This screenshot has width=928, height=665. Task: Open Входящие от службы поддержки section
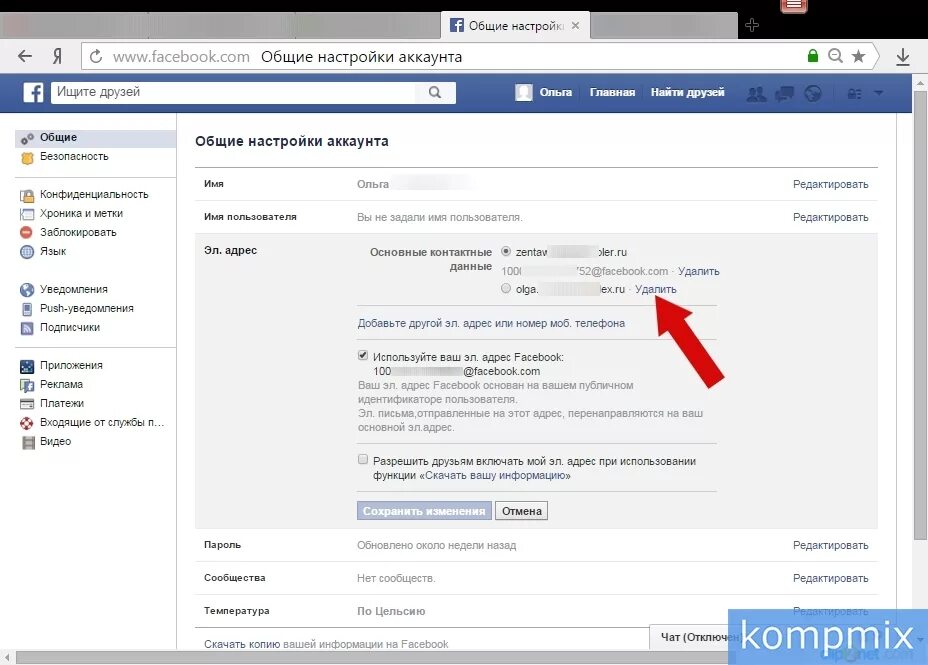[x=101, y=422]
